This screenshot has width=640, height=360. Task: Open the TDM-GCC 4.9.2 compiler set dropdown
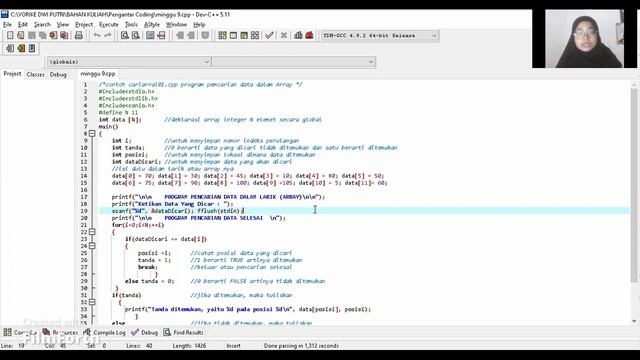click(380, 36)
